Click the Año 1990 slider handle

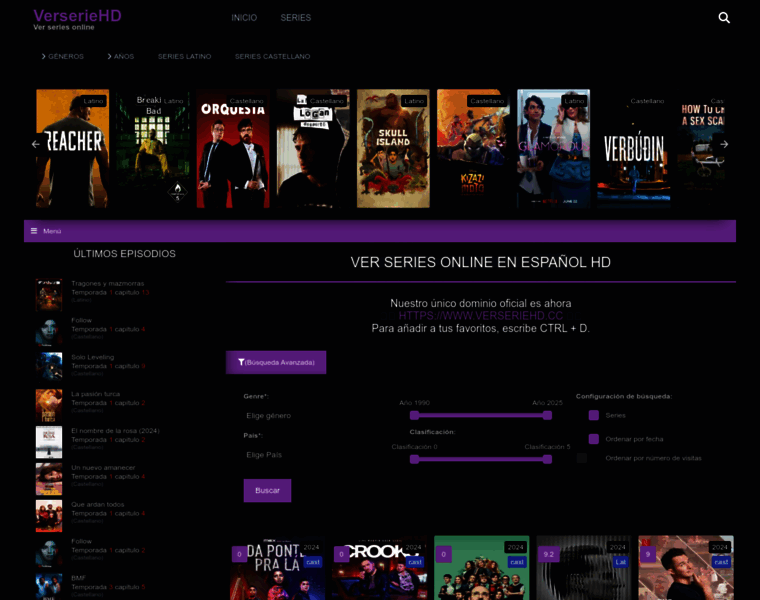point(414,415)
